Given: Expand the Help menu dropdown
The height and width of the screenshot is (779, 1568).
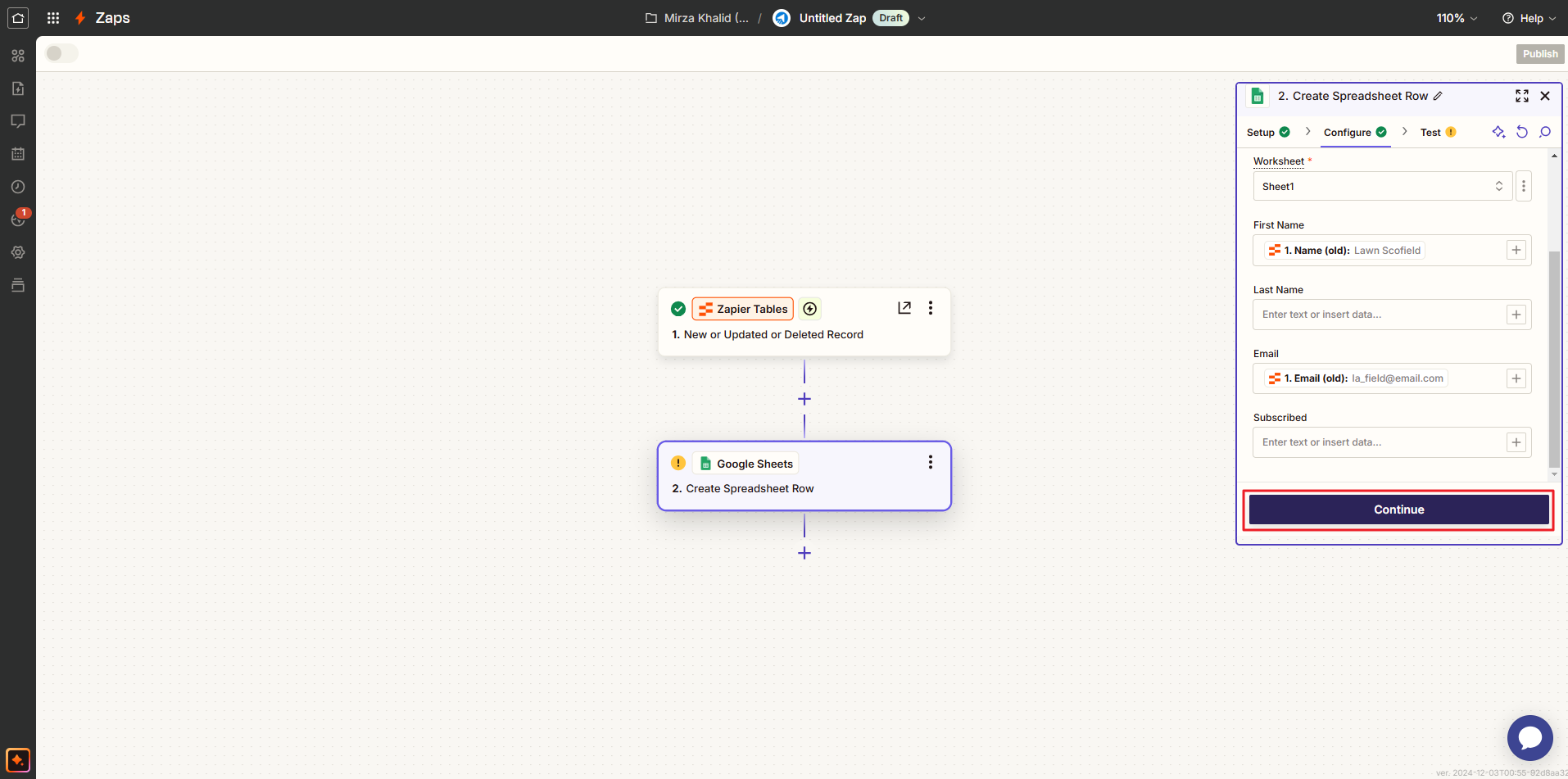Looking at the screenshot, I should tap(1529, 18).
